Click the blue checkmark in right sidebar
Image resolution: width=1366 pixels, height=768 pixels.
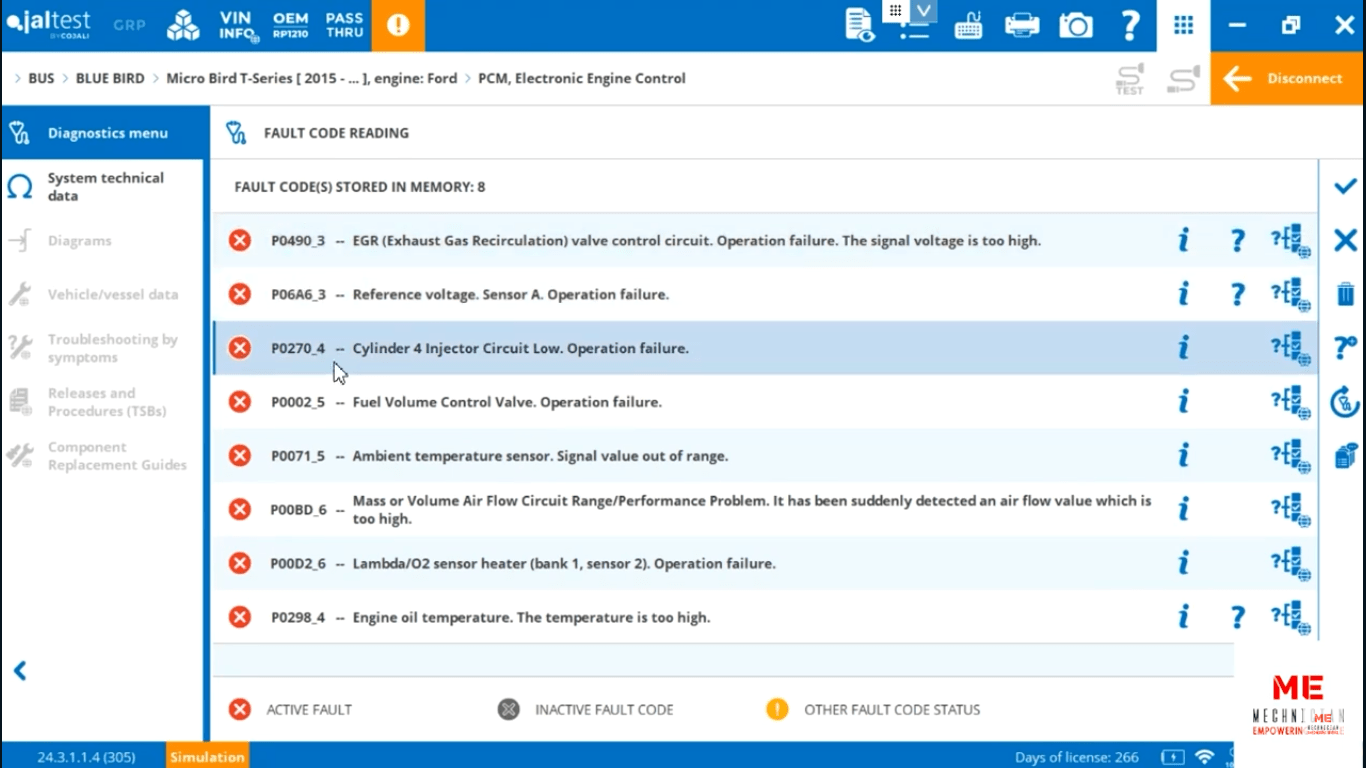(1345, 186)
